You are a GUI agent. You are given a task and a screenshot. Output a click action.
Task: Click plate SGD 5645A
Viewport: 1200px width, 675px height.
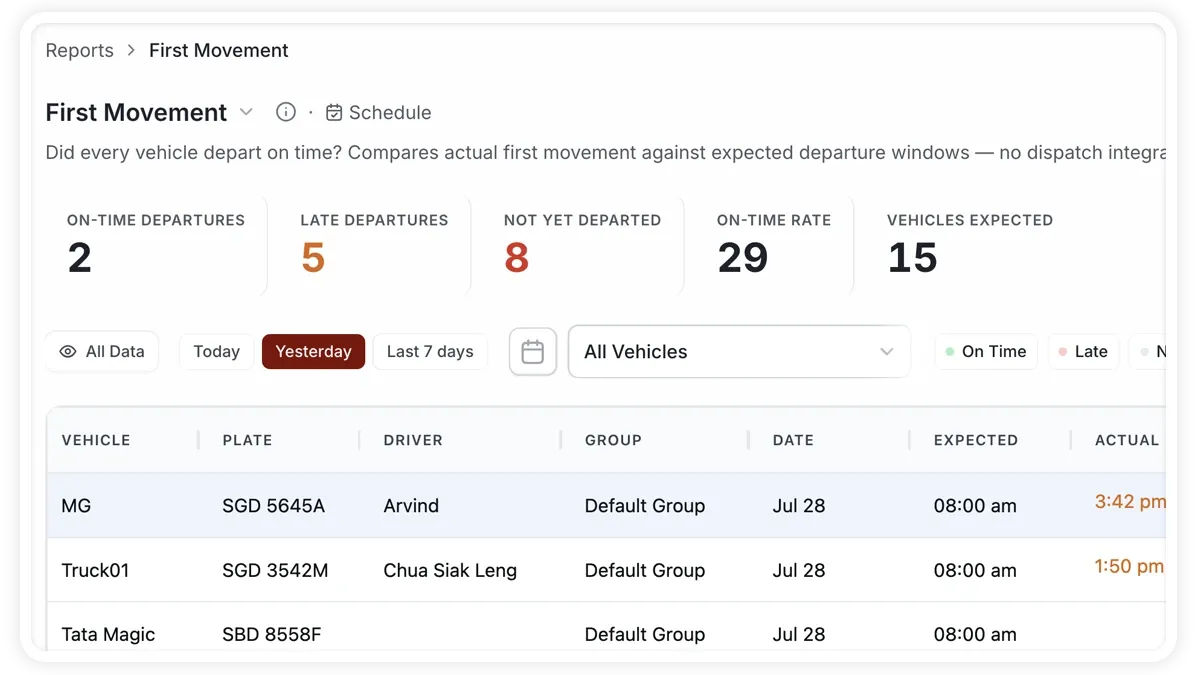pos(274,506)
